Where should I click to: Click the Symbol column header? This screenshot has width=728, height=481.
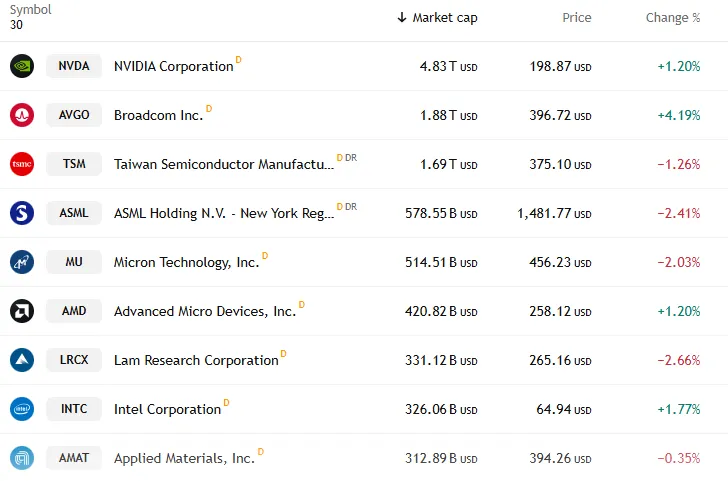[31, 10]
